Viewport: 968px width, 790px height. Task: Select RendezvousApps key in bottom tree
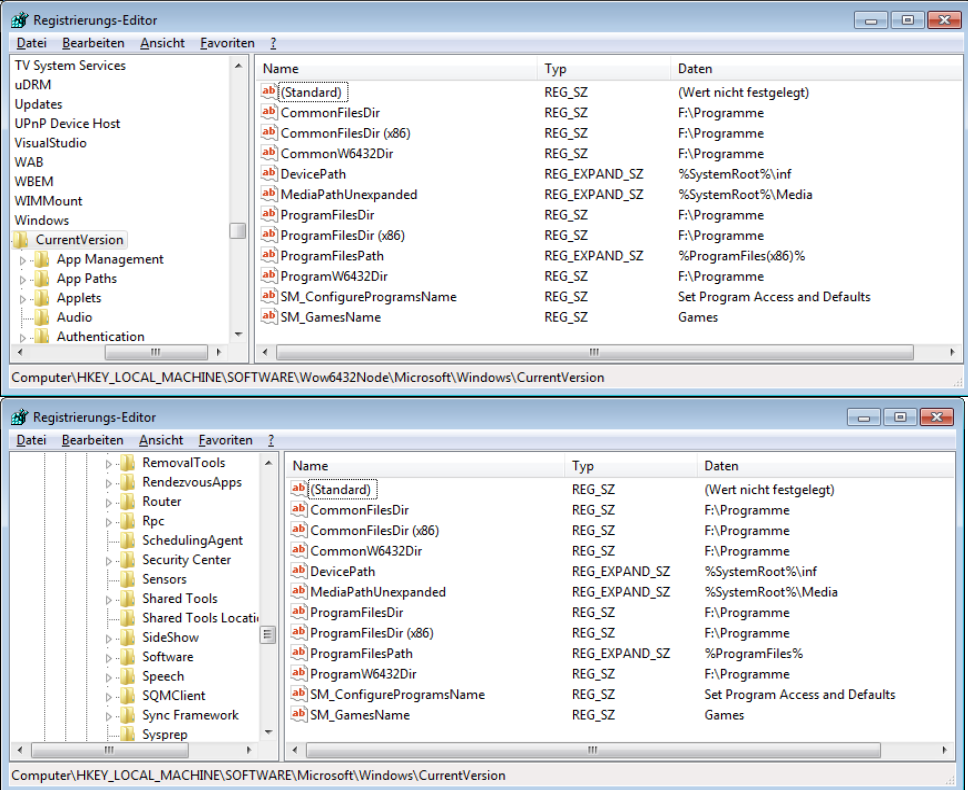click(x=192, y=482)
